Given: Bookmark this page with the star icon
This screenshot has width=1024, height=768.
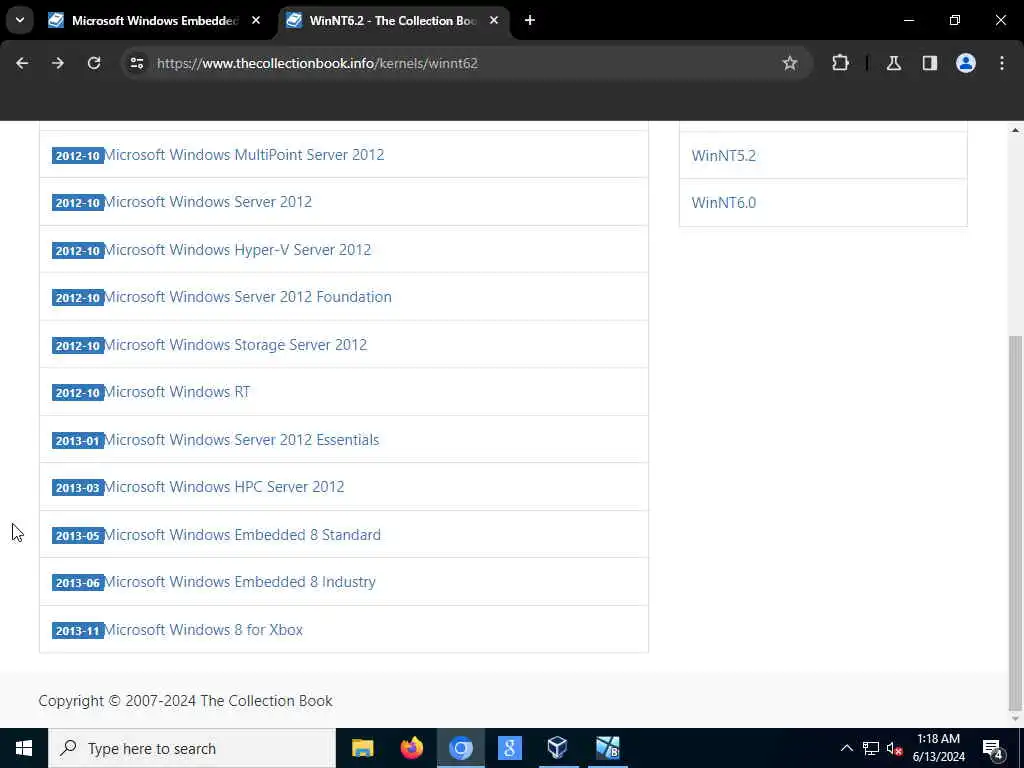Looking at the screenshot, I should pyautogui.click(x=790, y=63).
